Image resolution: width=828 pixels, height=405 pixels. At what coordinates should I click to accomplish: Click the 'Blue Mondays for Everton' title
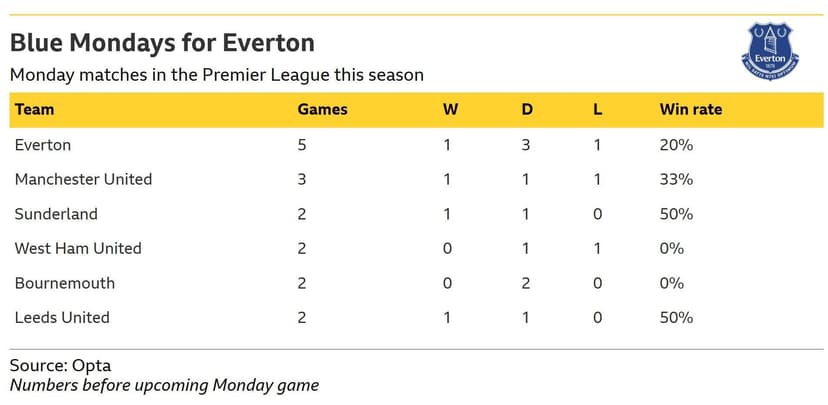click(x=162, y=44)
